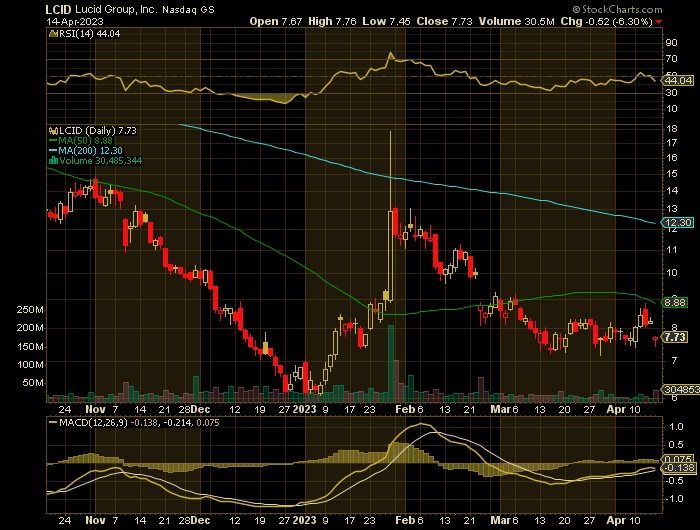
Task: Click the RSI(14) 44.04 indicator label
Action: 77,33
